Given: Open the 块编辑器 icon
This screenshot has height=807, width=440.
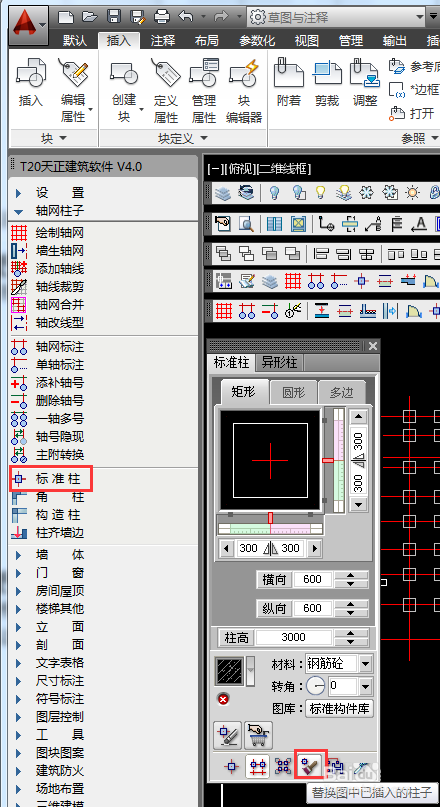Looking at the screenshot, I should pyautogui.click(x=243, y=73).
